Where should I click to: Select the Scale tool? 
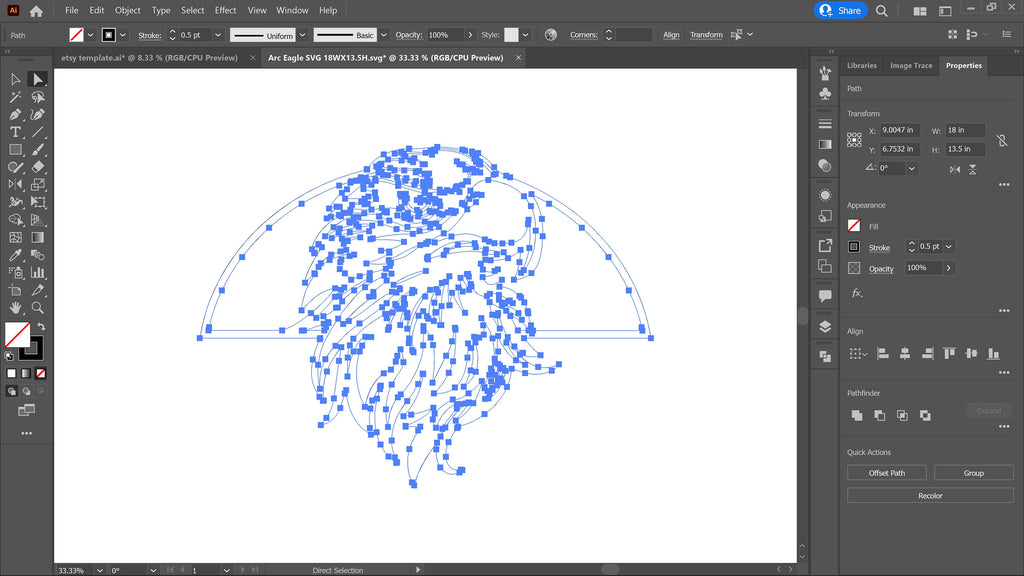37,185
